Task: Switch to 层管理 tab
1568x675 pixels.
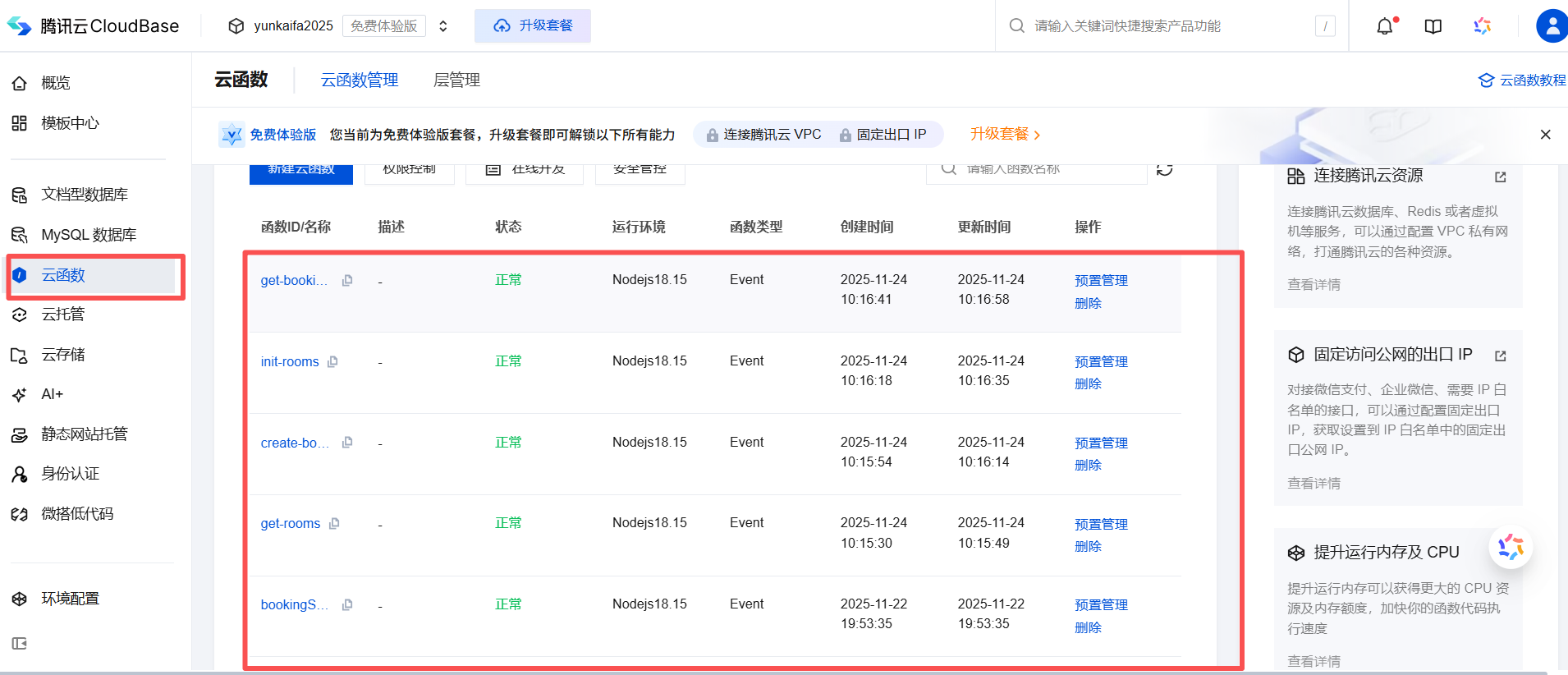Action: 456,80
